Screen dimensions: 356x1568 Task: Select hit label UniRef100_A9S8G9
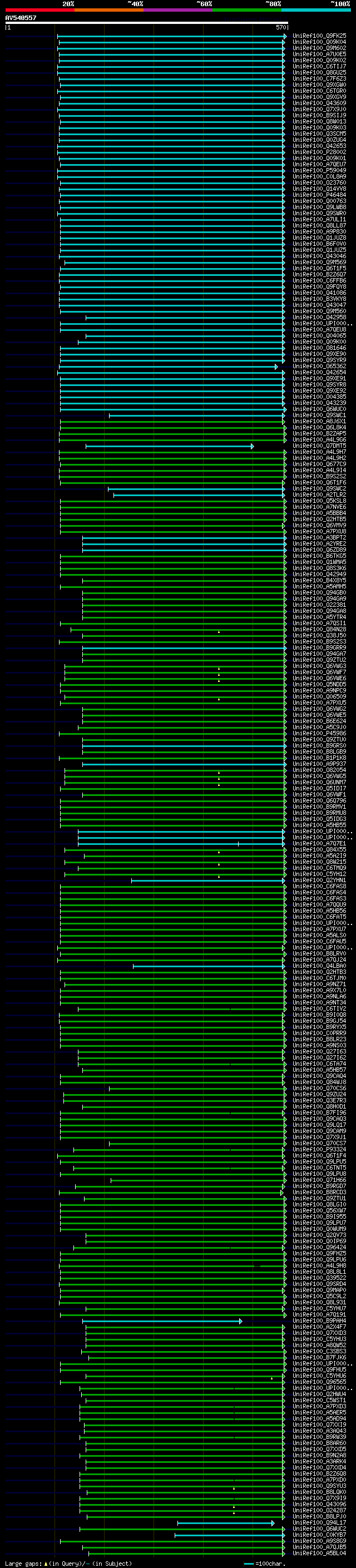(319, 1541)
